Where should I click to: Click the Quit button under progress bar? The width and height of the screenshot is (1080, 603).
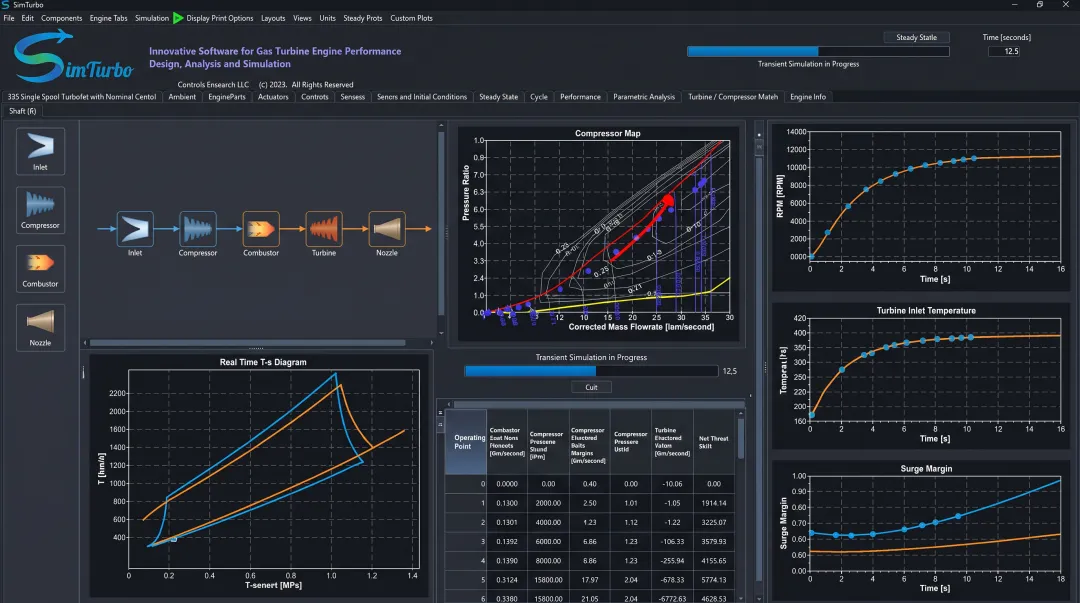click(591, 387)
